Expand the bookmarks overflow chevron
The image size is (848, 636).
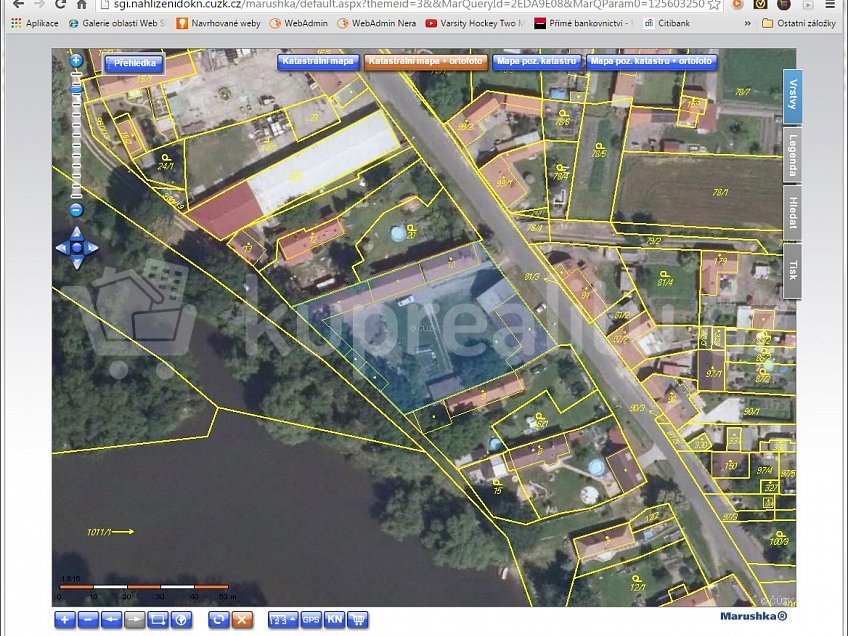point(748,23)
